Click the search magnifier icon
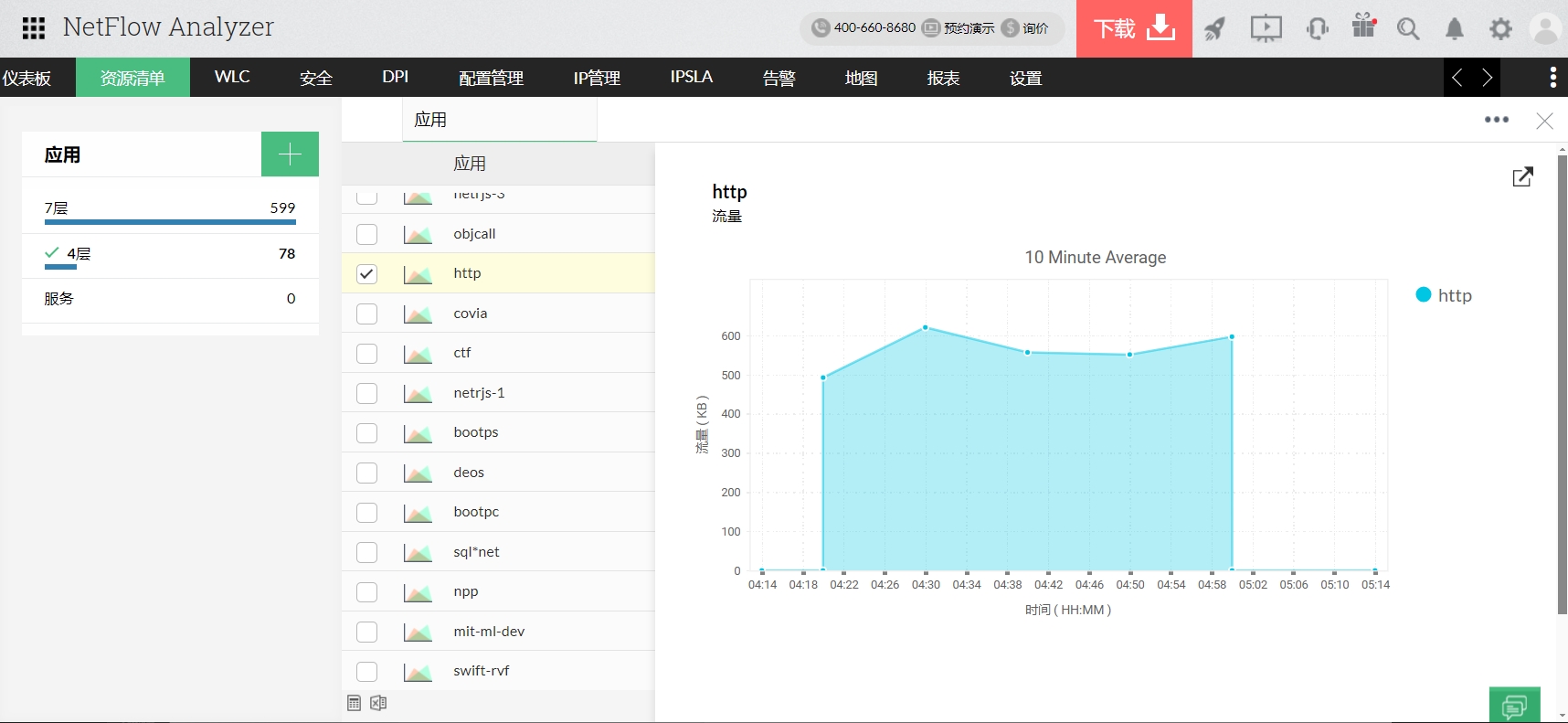The height and width of the screenshot is (723, 1568). click(x=1408, y=29)
